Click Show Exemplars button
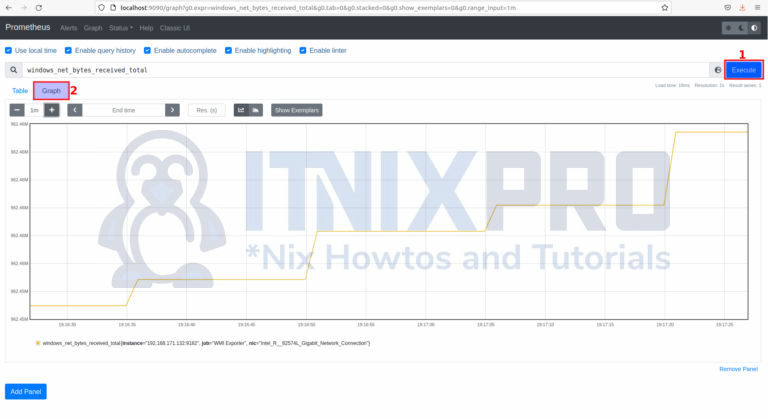The height and width of the screenshot is (419, 768). point(297,110)
